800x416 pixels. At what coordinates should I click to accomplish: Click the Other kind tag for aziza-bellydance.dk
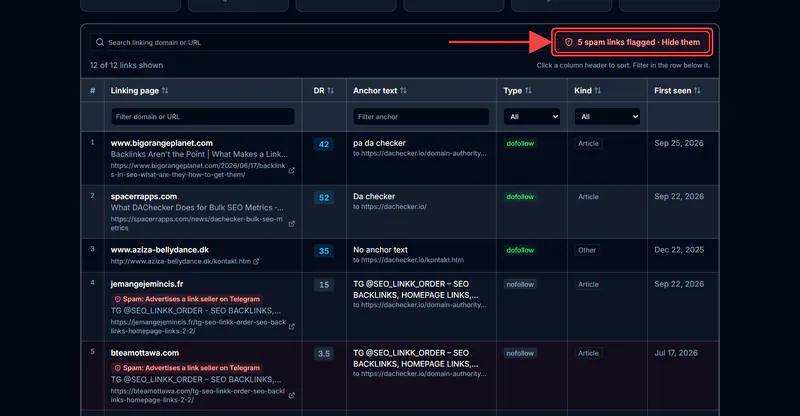pos(587,250)
